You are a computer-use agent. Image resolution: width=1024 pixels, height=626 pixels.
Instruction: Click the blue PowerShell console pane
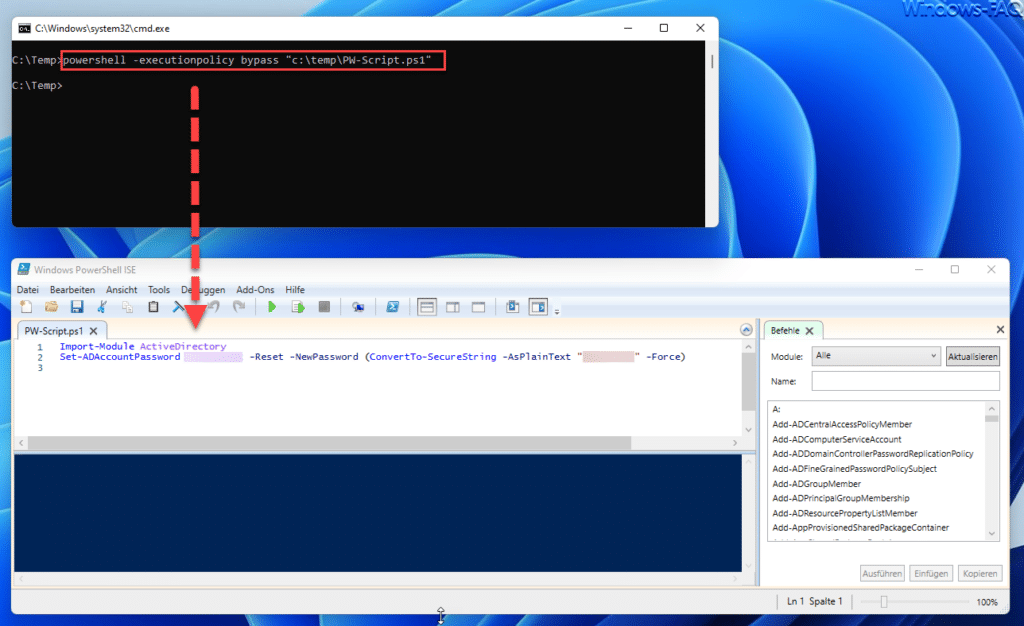[x=377, y=512]
